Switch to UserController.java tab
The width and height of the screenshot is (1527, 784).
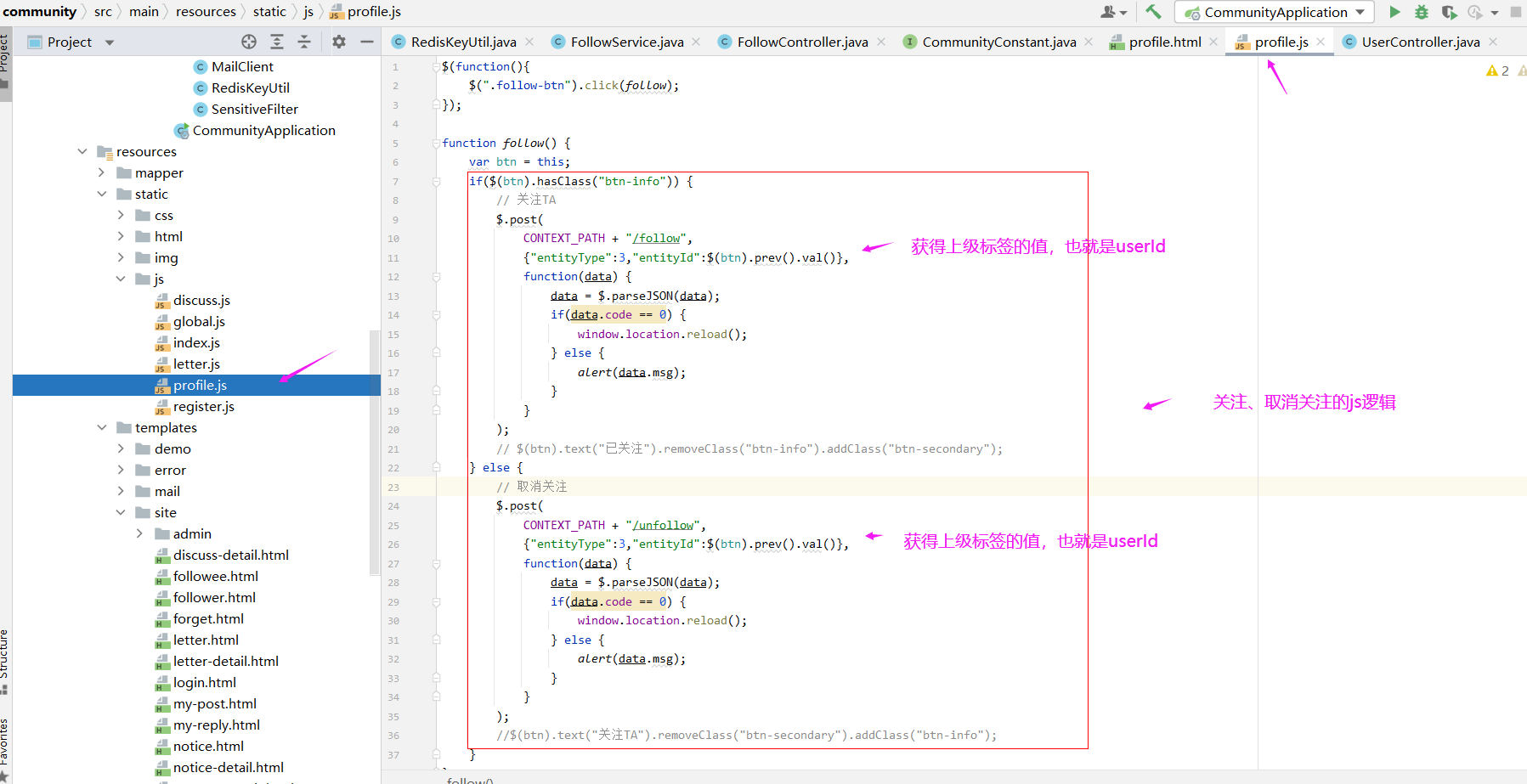[1421, 42]
